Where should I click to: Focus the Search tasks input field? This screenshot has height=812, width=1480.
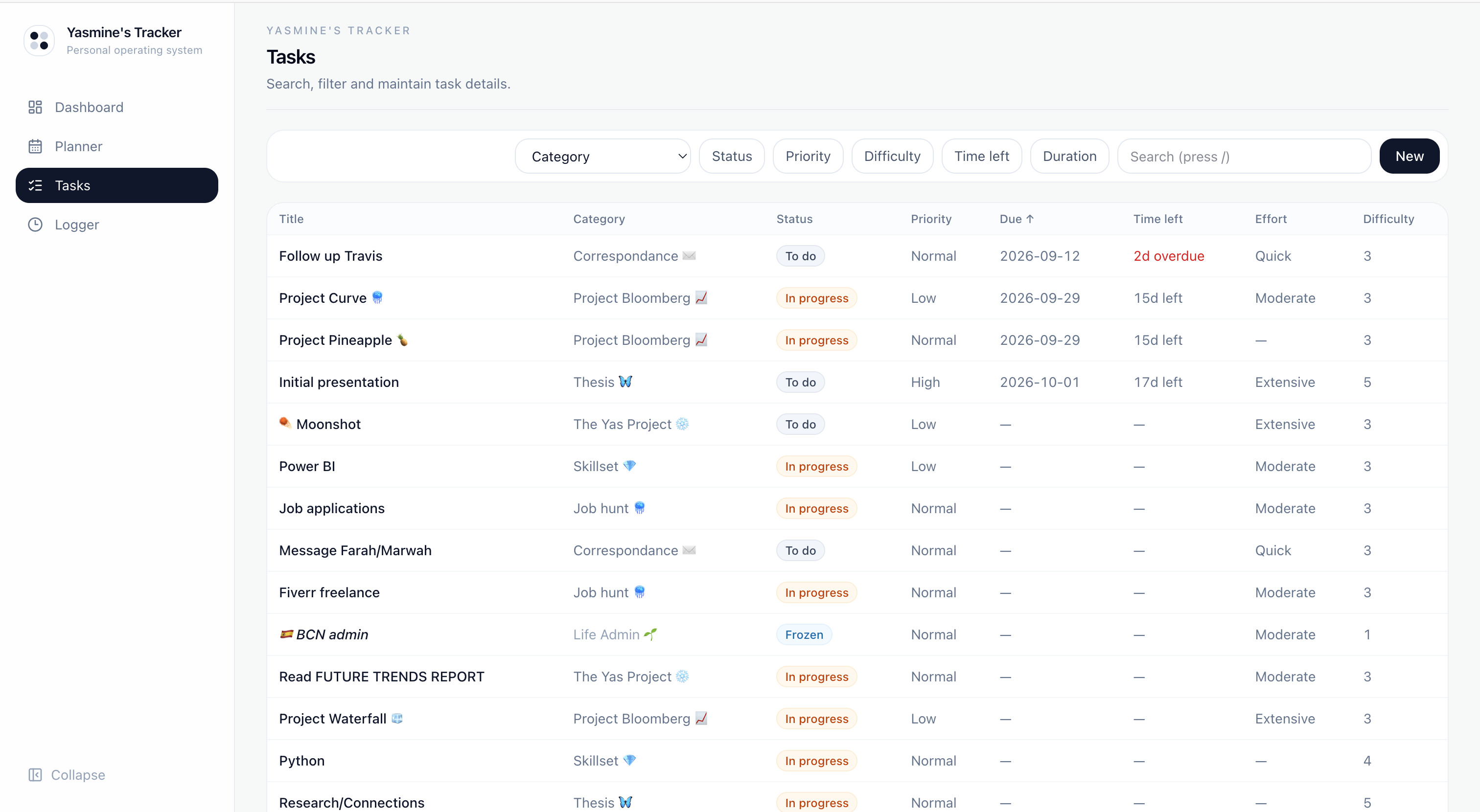point(1244,156)
